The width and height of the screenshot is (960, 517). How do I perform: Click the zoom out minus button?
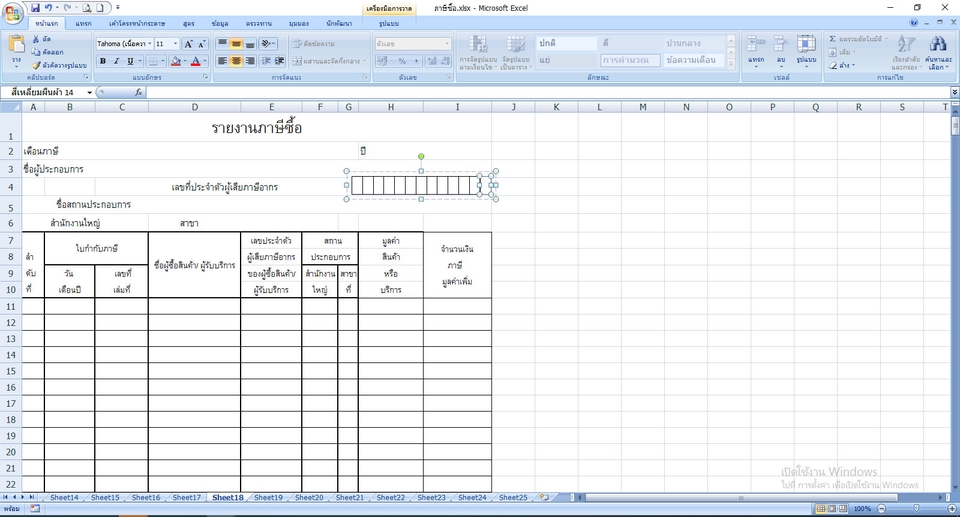pos(882,508)
